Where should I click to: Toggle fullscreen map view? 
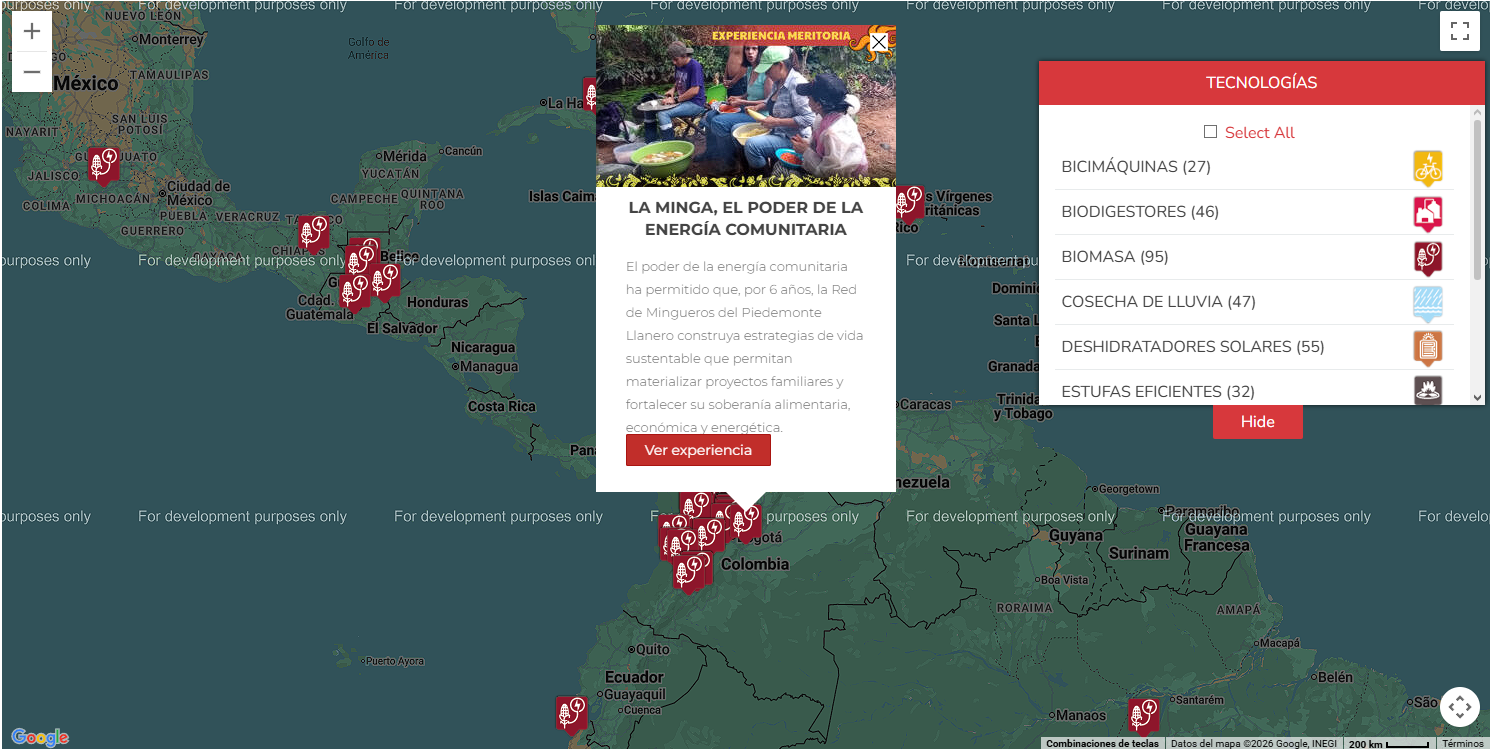(1459, 31)
